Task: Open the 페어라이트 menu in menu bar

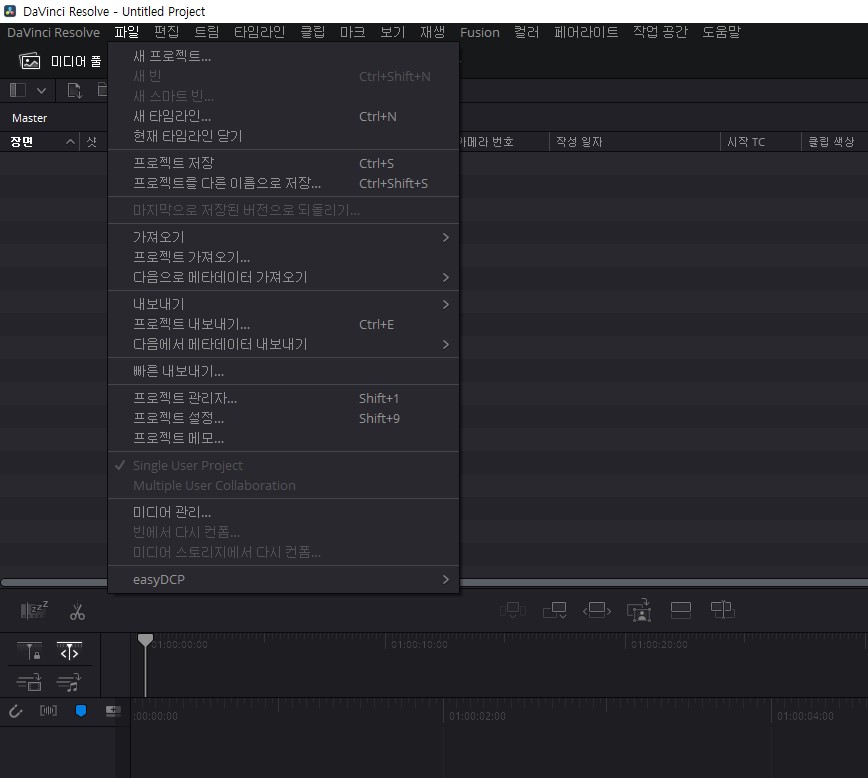Action: click(586, 32)
